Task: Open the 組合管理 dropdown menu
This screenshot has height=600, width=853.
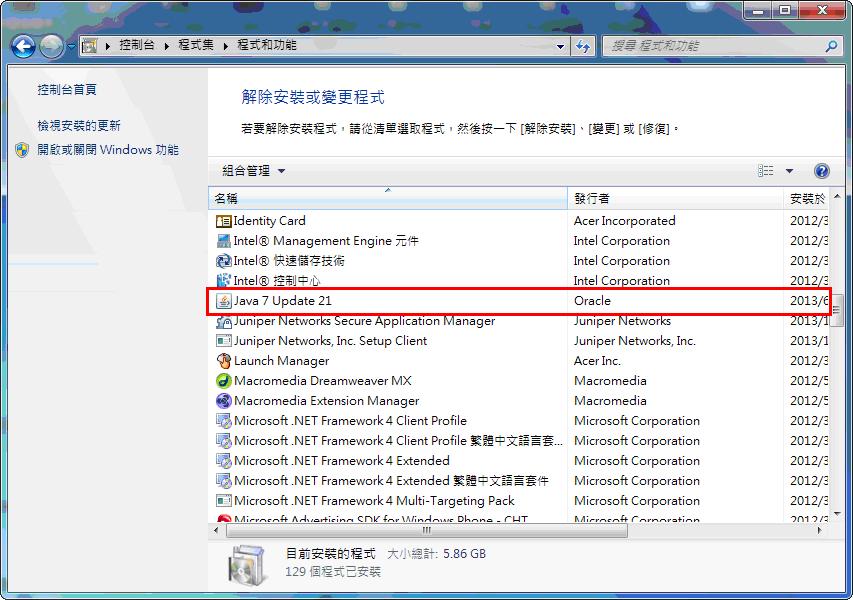Action: (254, 171)
